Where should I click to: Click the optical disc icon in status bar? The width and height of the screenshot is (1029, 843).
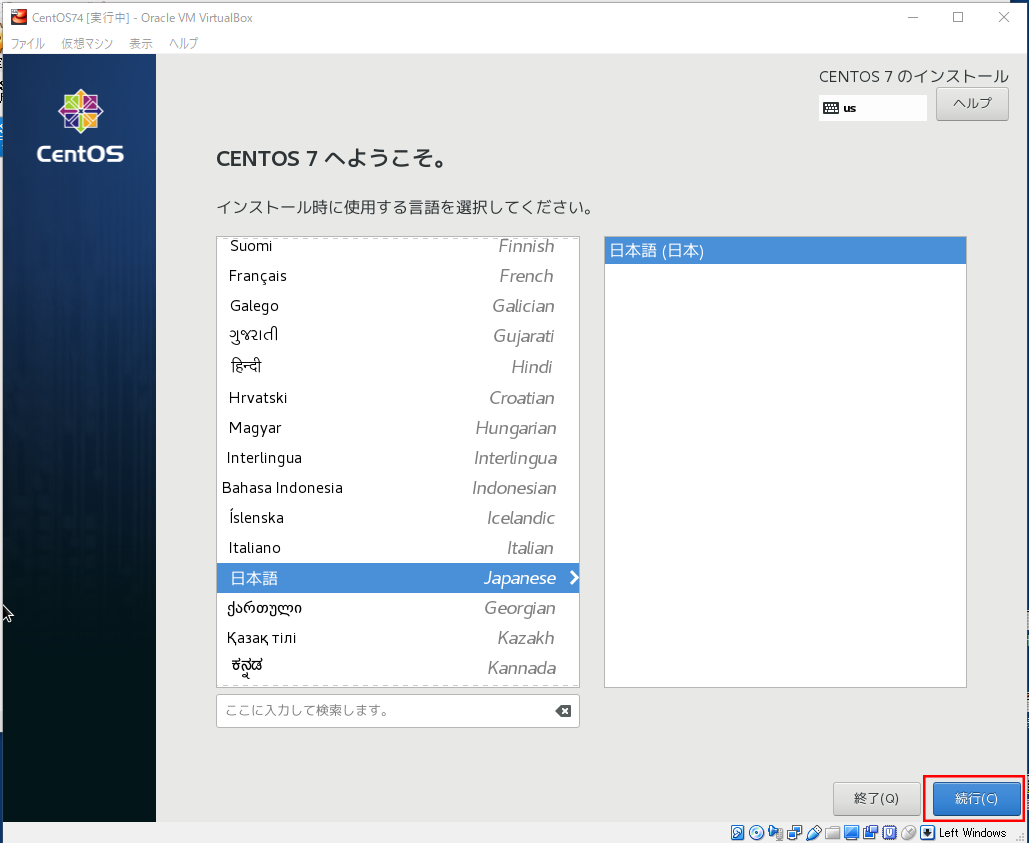[x=756, y=833]
